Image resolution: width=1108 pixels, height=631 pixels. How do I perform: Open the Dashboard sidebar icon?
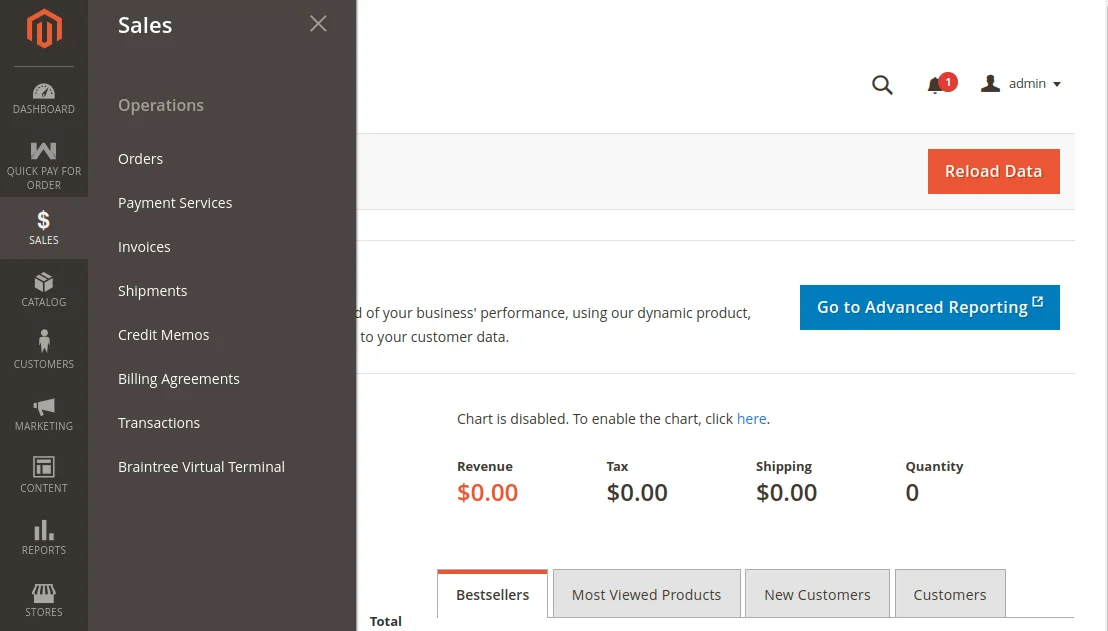[x=44, y=98]
